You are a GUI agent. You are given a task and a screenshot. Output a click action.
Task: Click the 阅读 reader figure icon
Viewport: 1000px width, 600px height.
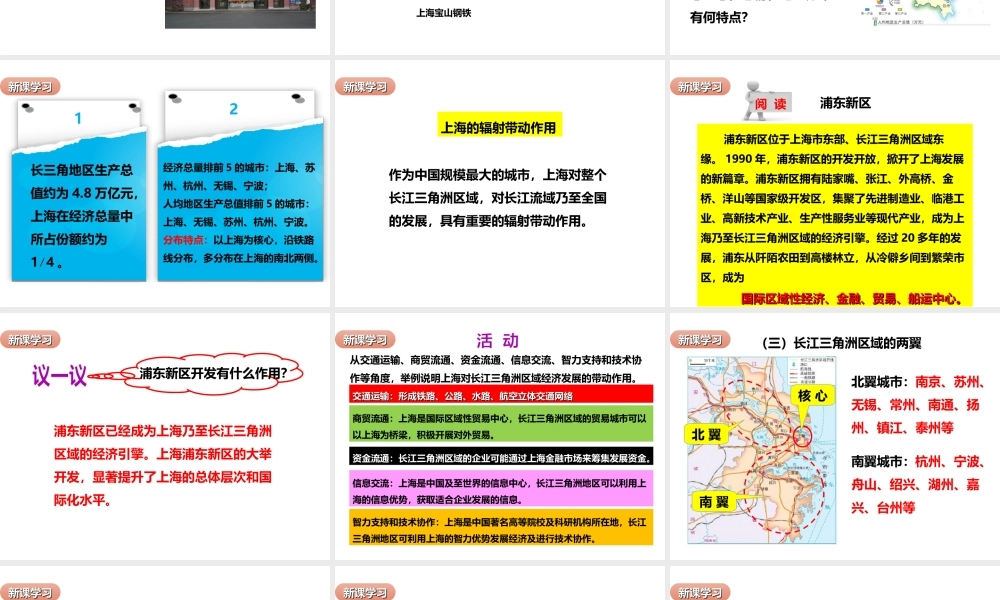click(x=767, y=101)
